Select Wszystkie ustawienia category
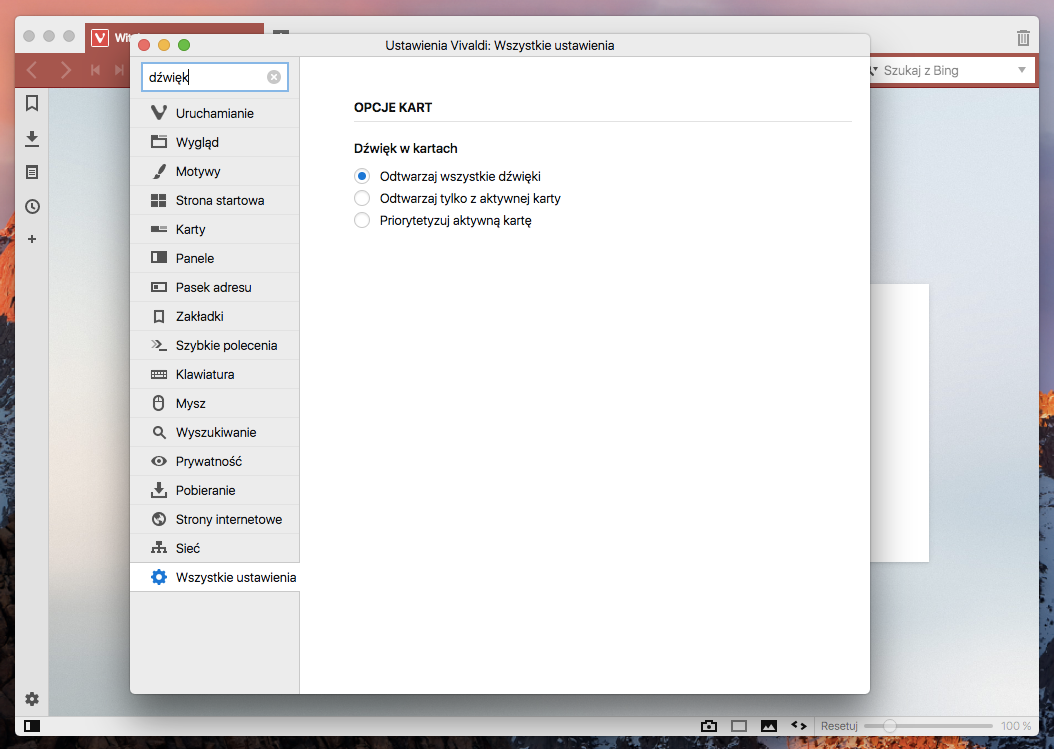This screenshot has height=749, width=1054. tap(214, 577)
